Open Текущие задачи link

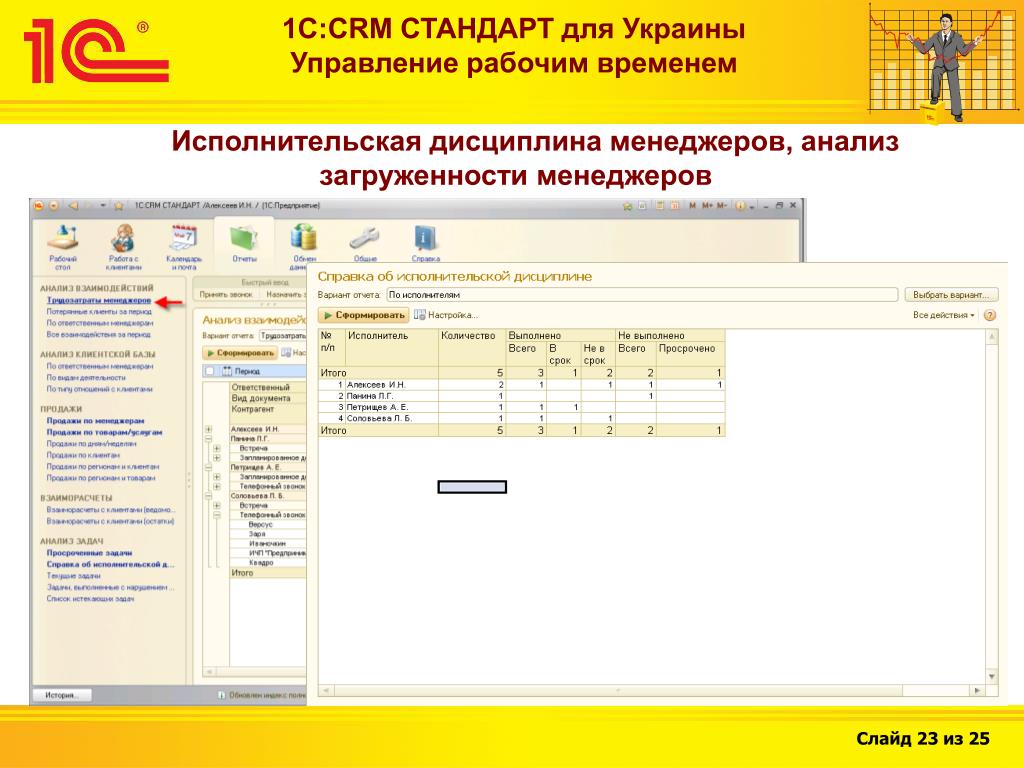[x=74, y=576]
